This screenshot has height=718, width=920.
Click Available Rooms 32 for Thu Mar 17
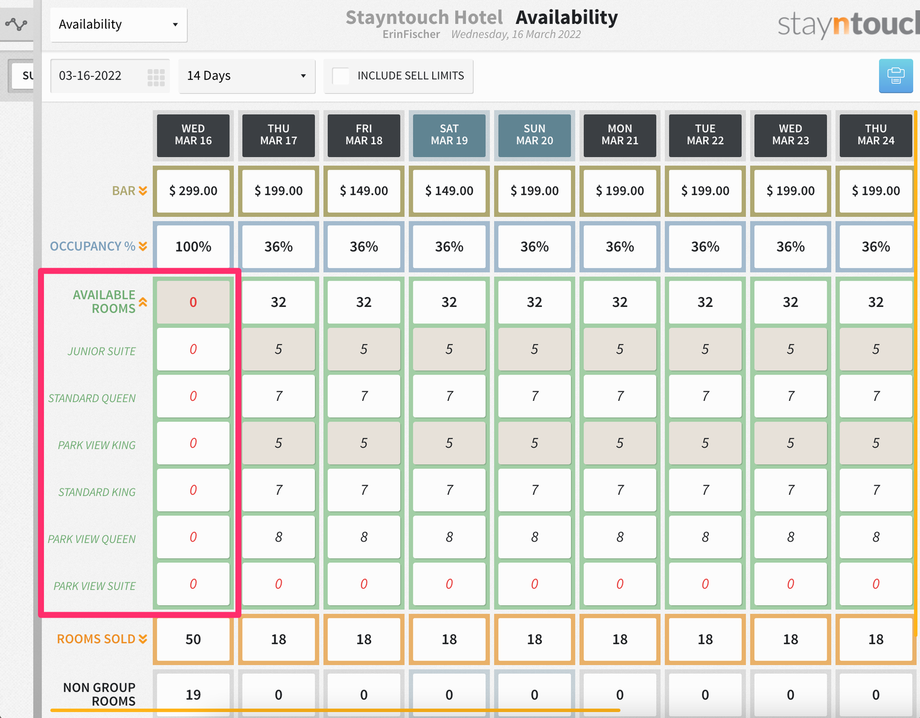pyautogui.click(x=279, y=302)
